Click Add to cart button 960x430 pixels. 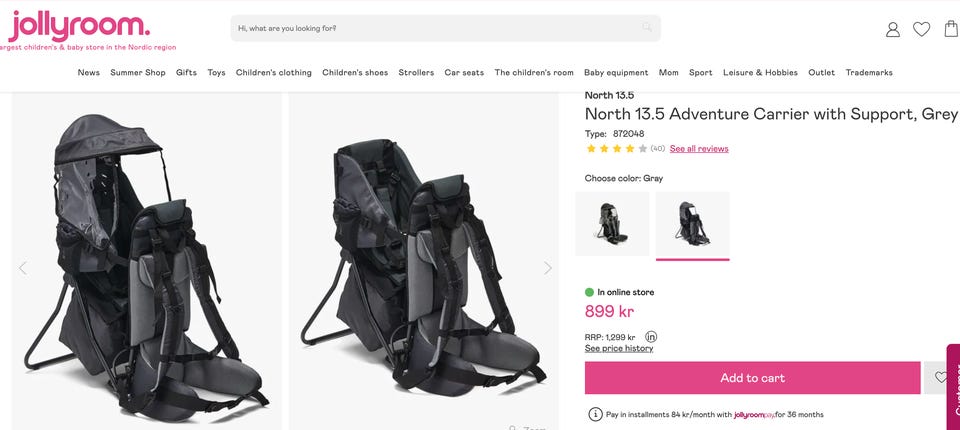click(x=752, y=378)
